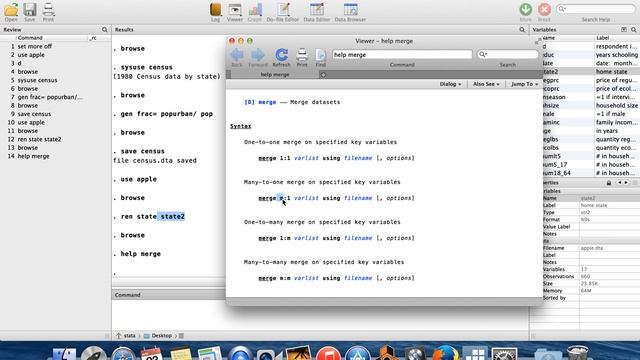Click search icon in Results panel header

pos(522,30)
